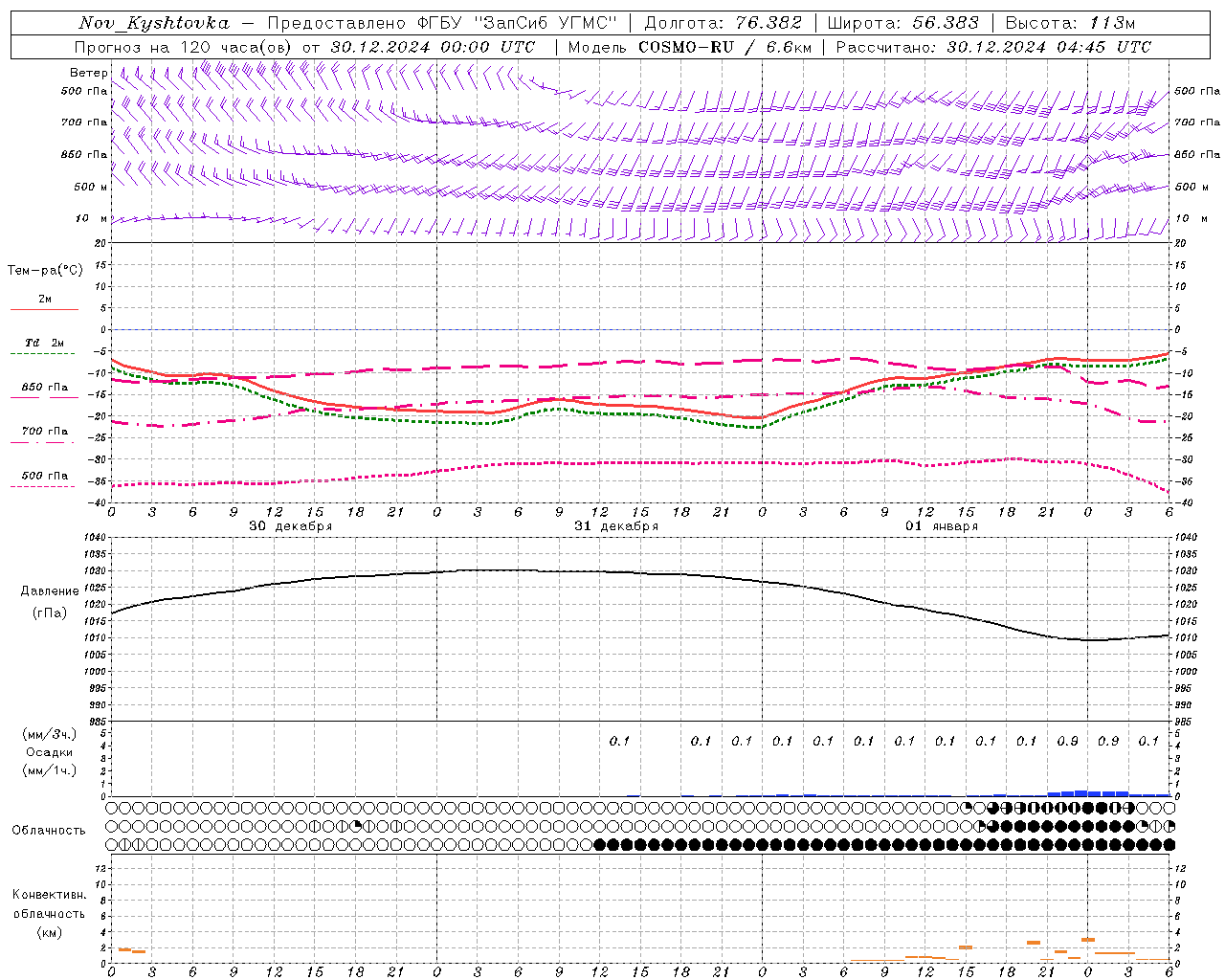Image resolution: width=1225 pixels, height=980 pixels.
Task: Click the '(мм/3ч.)' precipitation unit label
Action: 50,734
